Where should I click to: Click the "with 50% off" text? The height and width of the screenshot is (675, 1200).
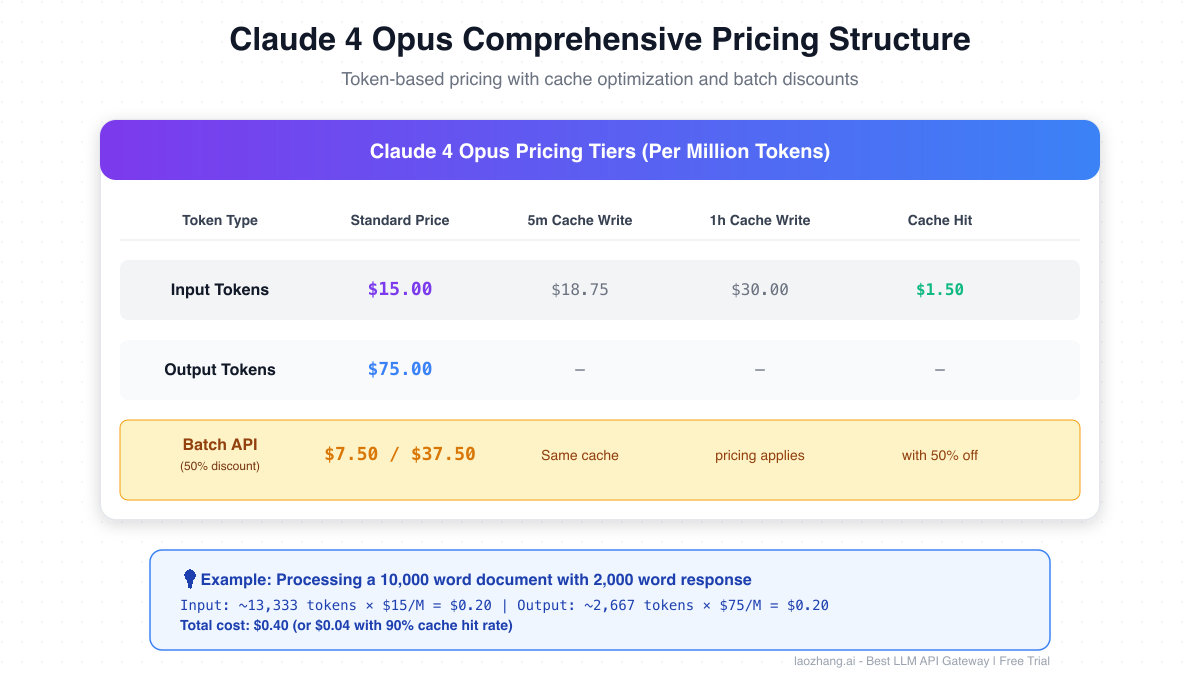(940, 455)
